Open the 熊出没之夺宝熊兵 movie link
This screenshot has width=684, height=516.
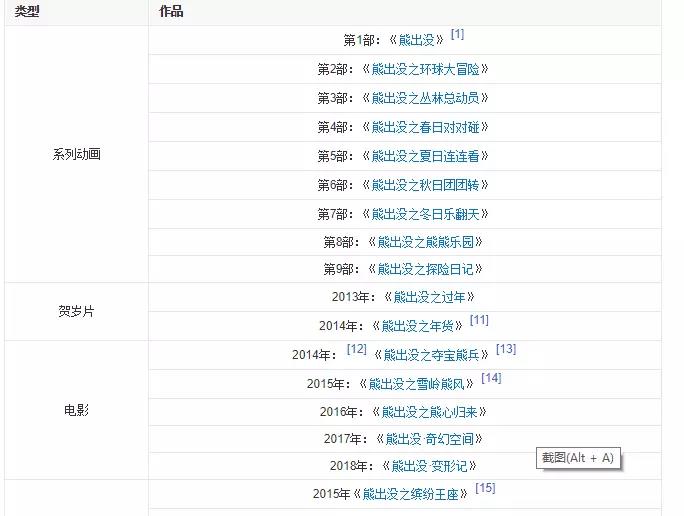click(x=430, y=355)
